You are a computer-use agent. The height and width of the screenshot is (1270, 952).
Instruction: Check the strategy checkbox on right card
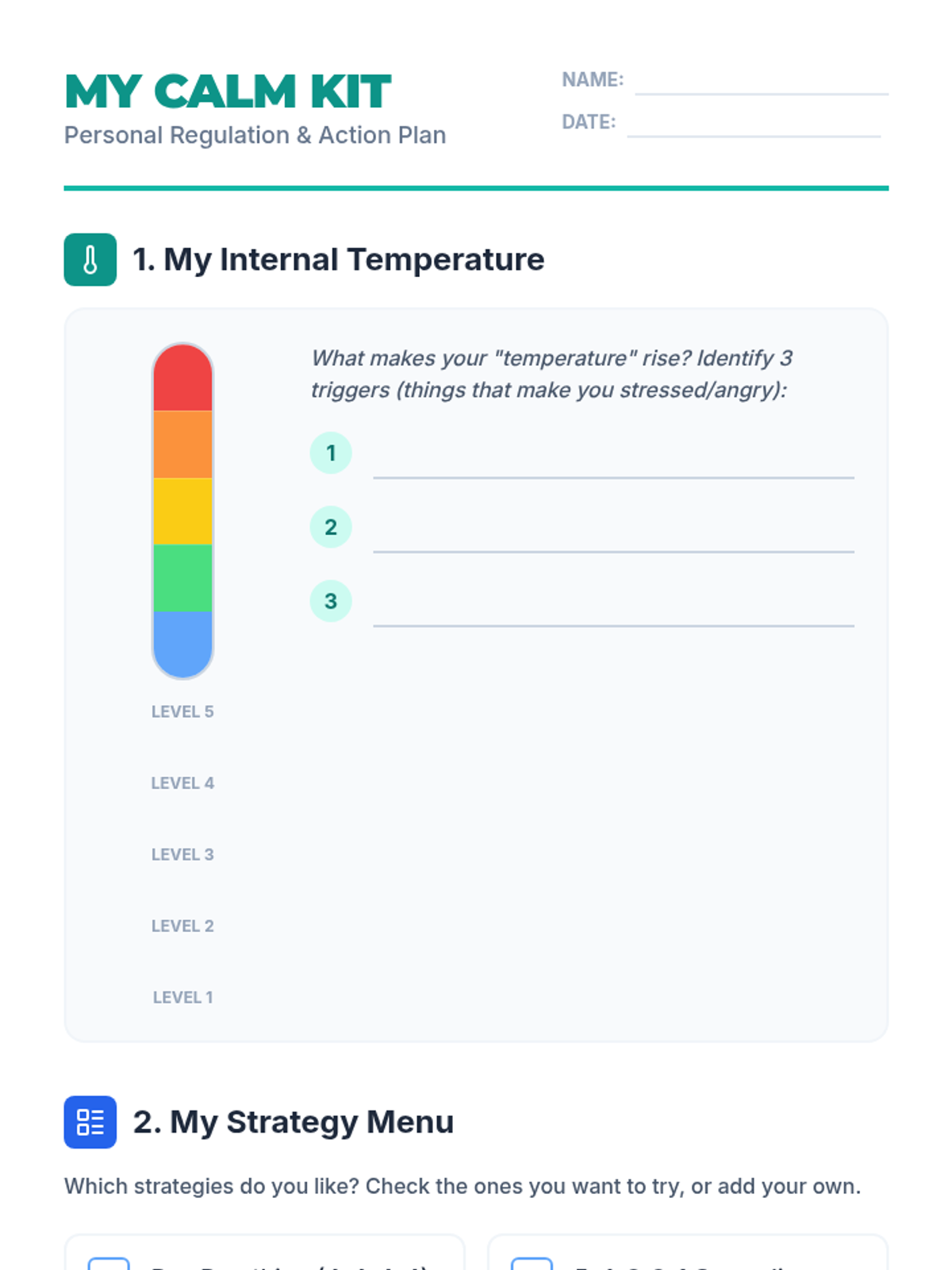532,1264
